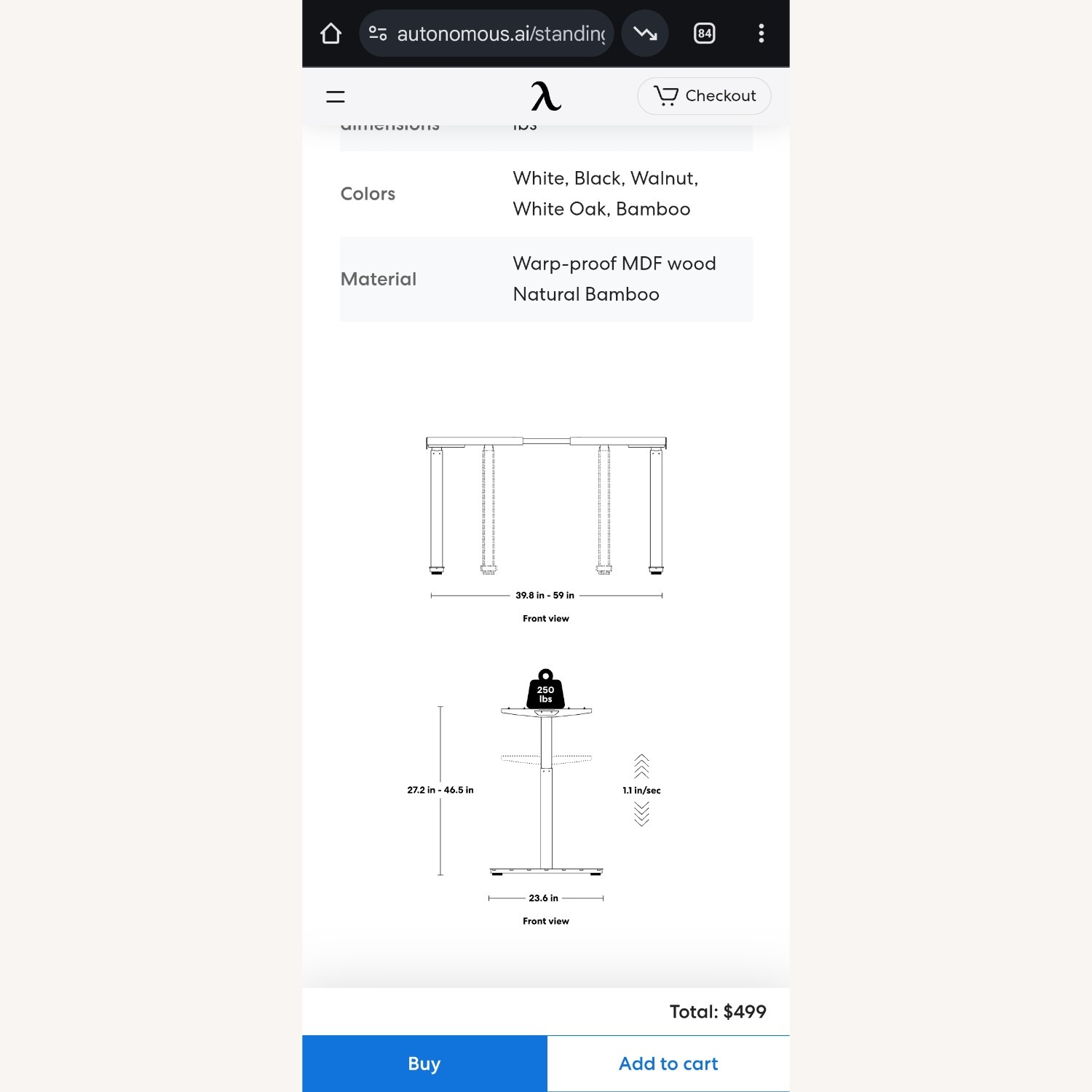Tap the Total: $499 price text
Image resolution: width=1092 pixels, height=1092 pixels.
pos(717,1011)
